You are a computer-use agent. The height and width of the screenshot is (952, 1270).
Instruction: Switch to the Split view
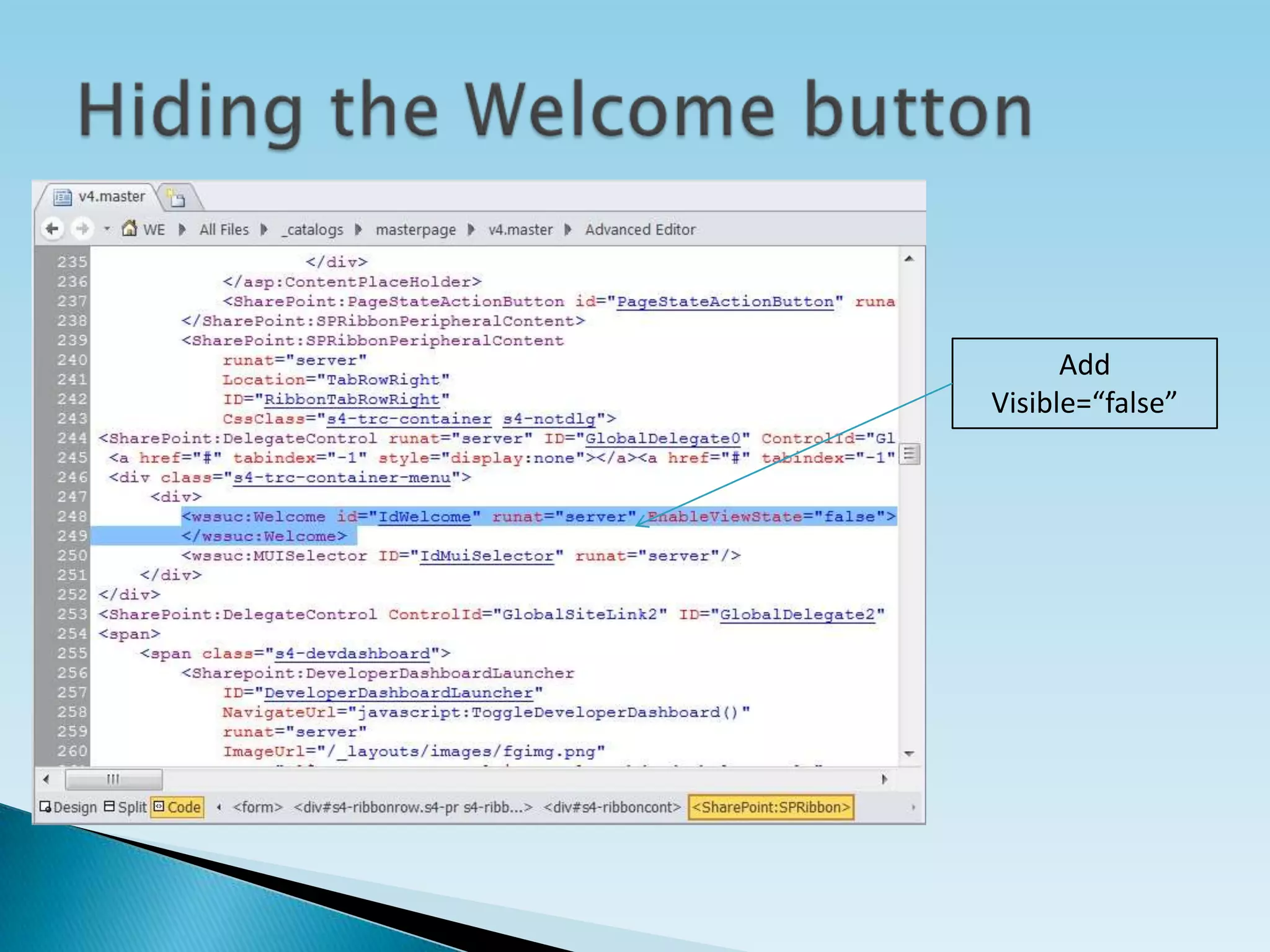click(x=126, y=807)
